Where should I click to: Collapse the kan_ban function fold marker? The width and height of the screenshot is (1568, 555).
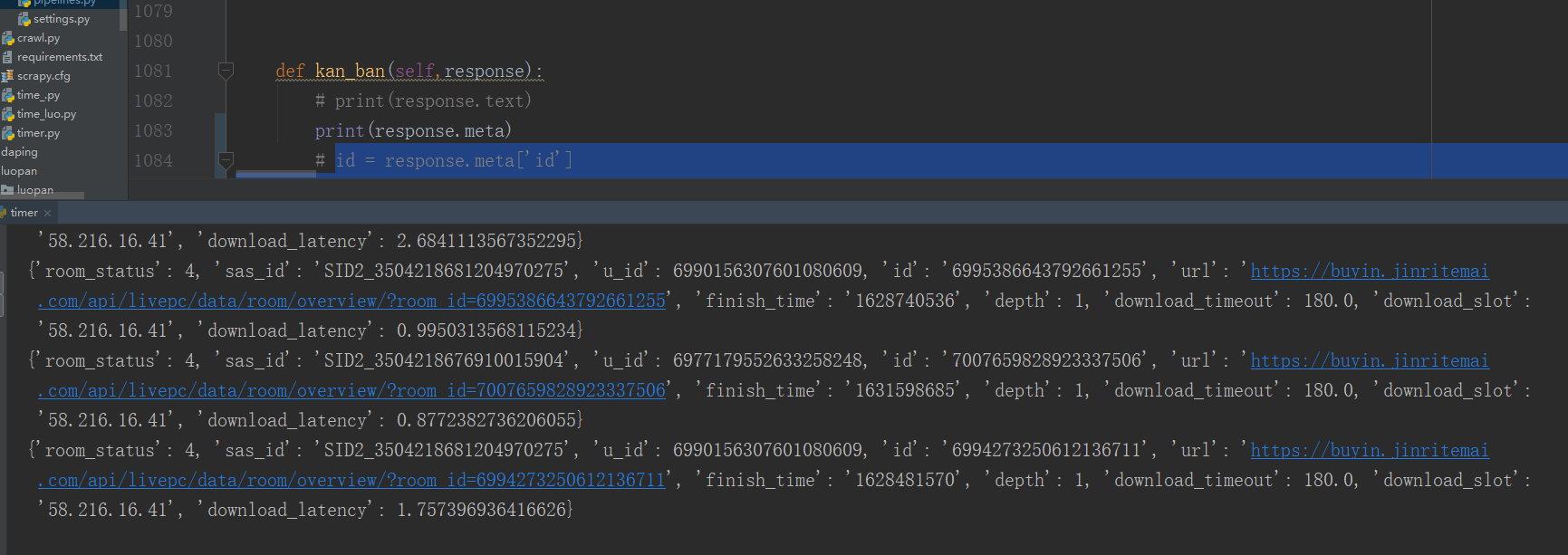tap(226, 71)
